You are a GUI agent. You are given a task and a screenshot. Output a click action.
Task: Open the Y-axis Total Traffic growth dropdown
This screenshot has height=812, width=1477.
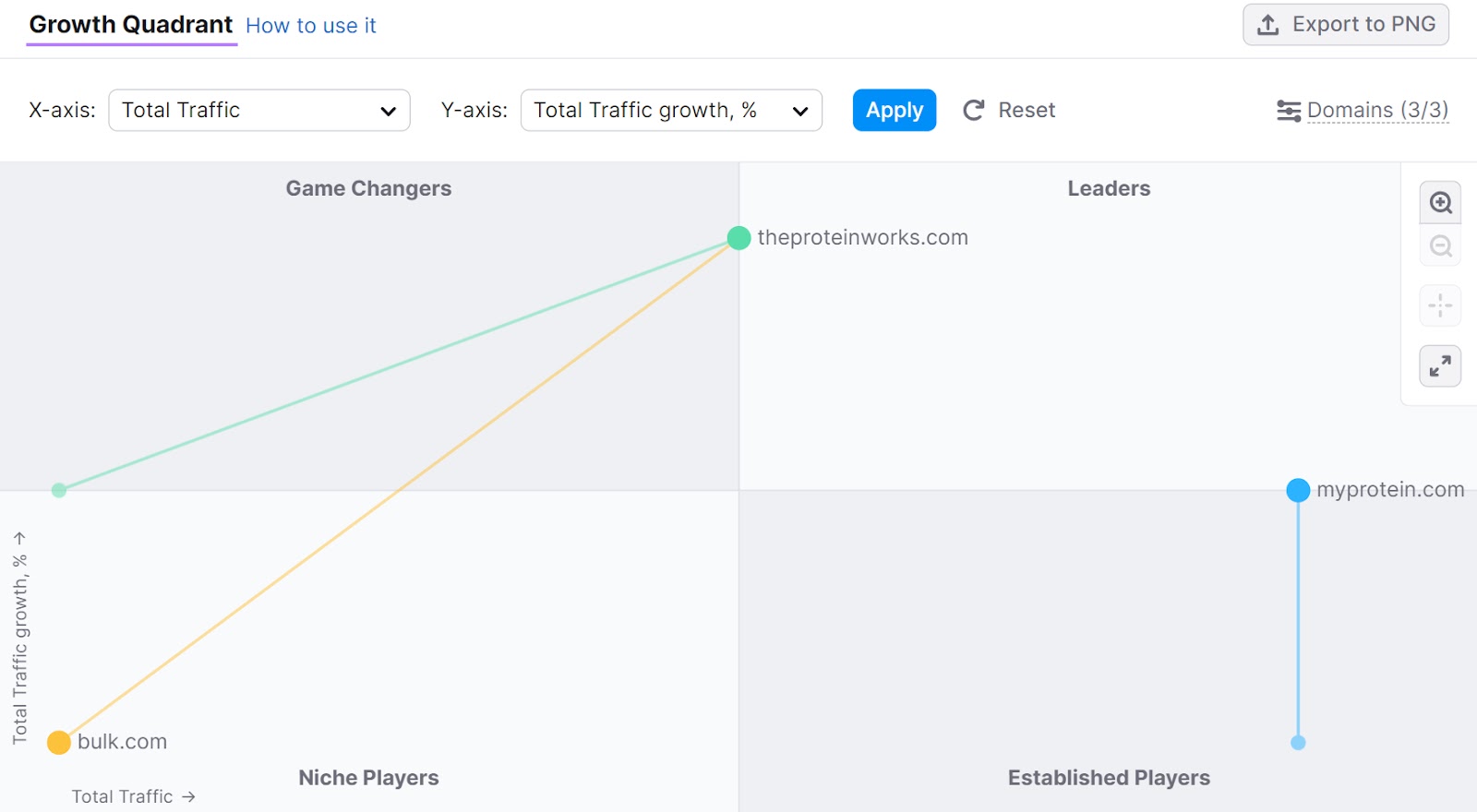(671, 111)
